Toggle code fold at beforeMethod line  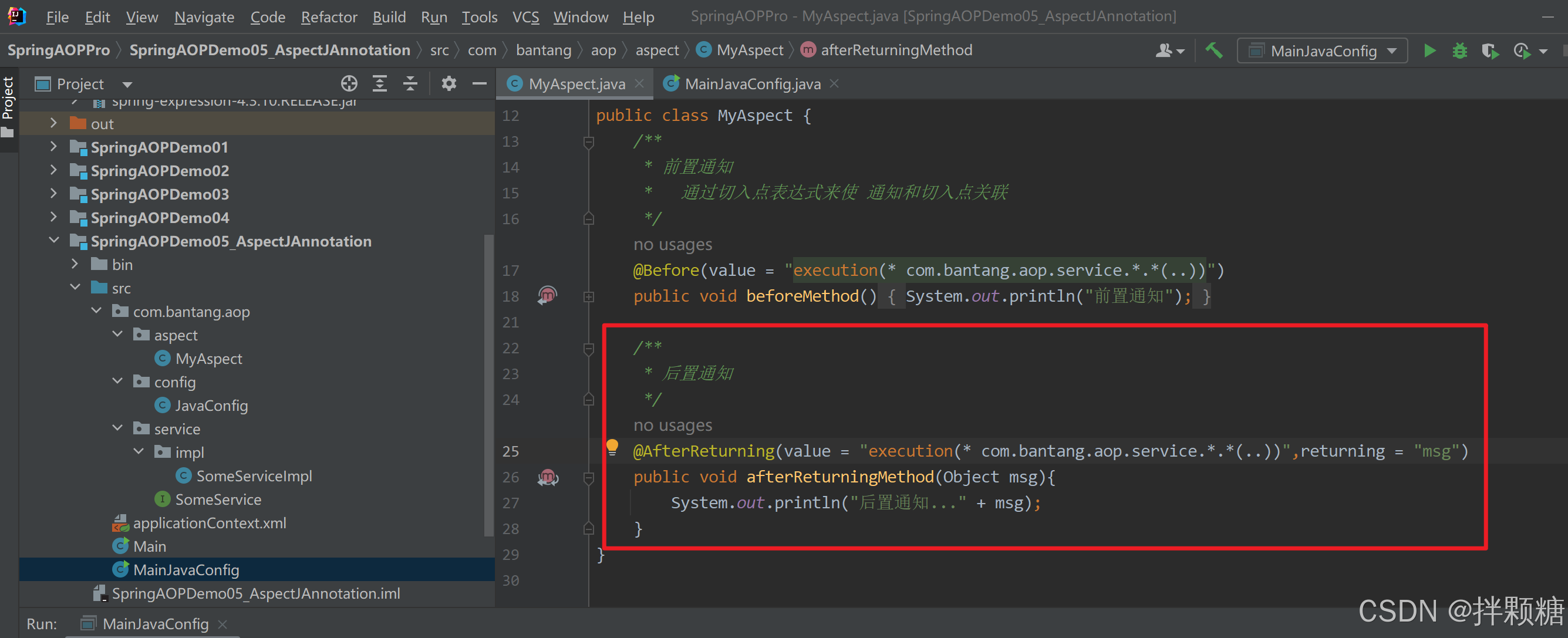tap(589, 297)
